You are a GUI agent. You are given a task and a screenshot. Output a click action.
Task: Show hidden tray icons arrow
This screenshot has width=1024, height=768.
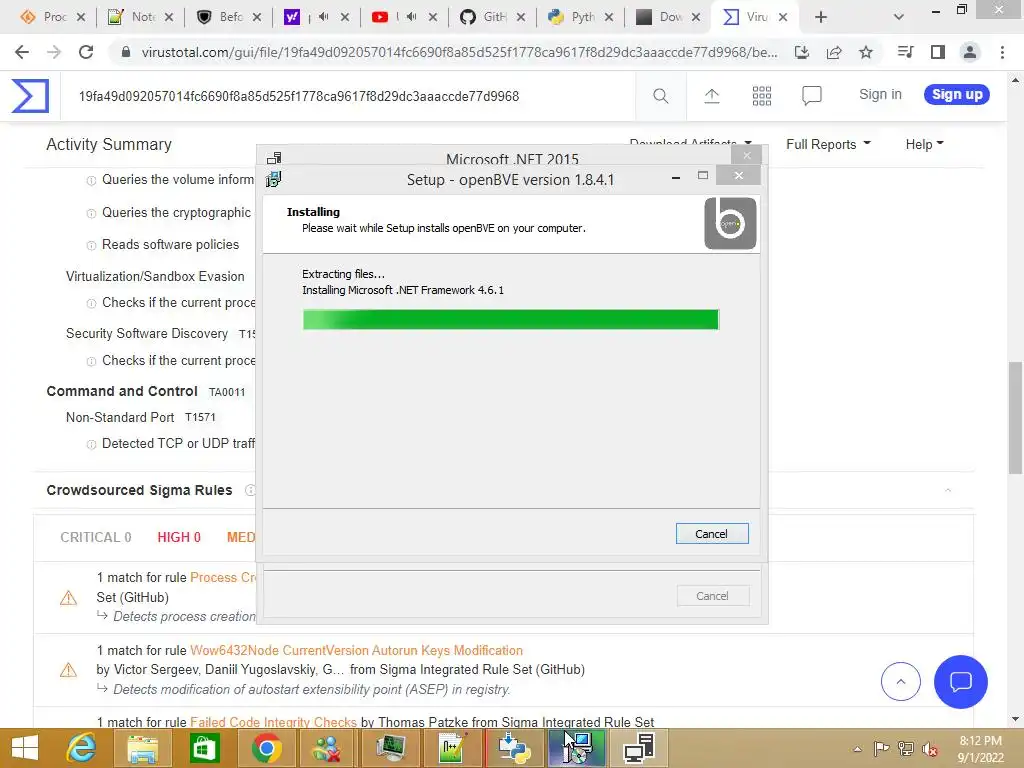[857, 749]
